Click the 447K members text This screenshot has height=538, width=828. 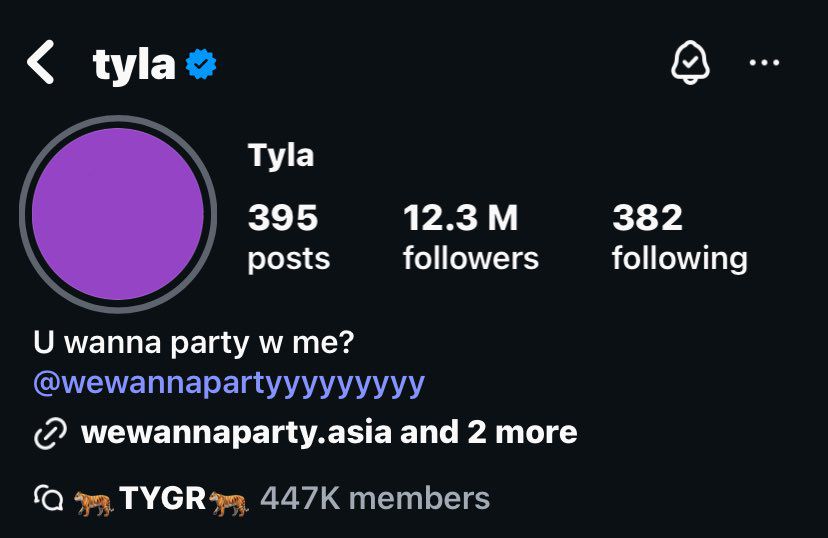[x=375, y=497]
